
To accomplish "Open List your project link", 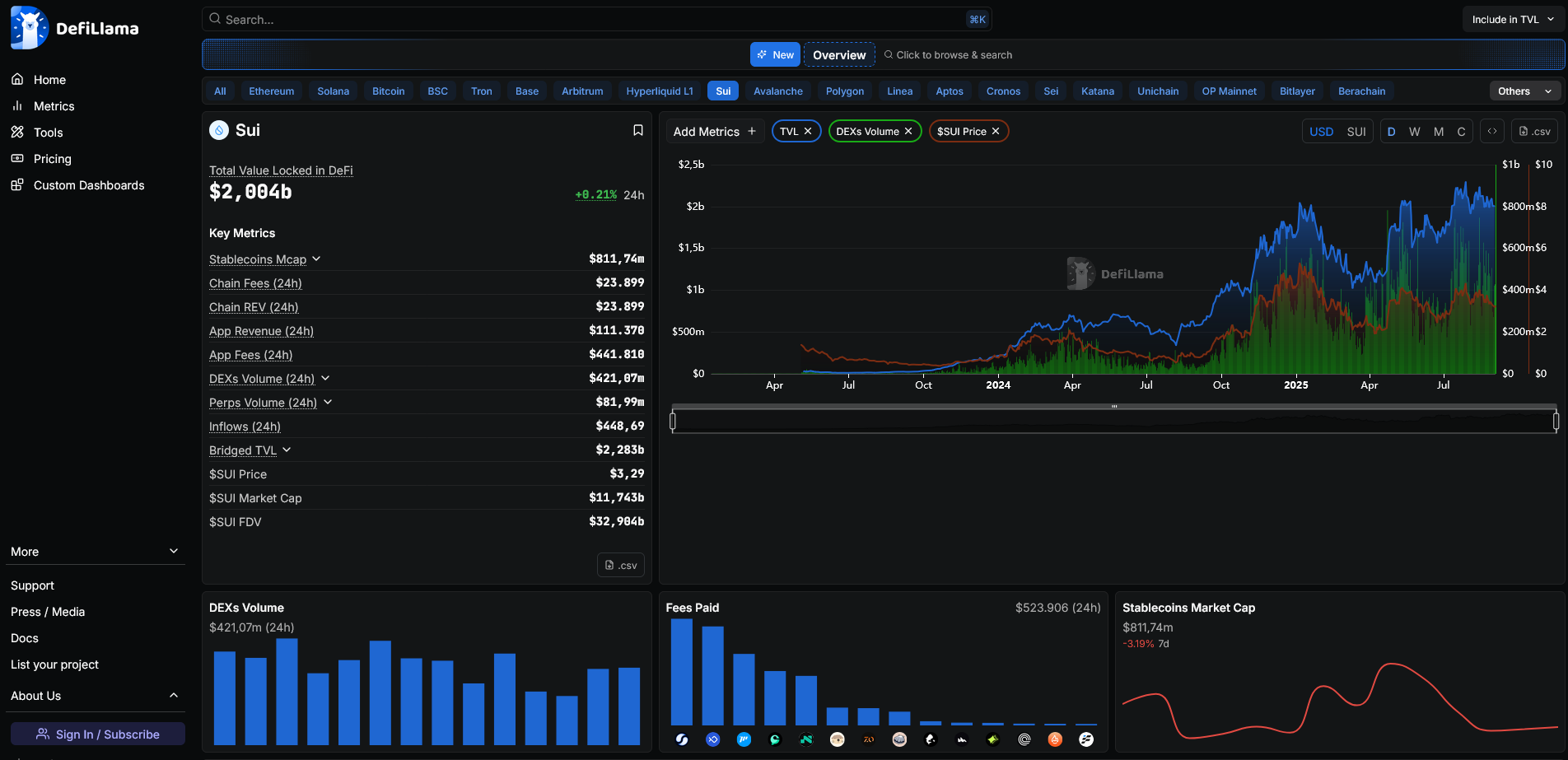I will point(54,664).
